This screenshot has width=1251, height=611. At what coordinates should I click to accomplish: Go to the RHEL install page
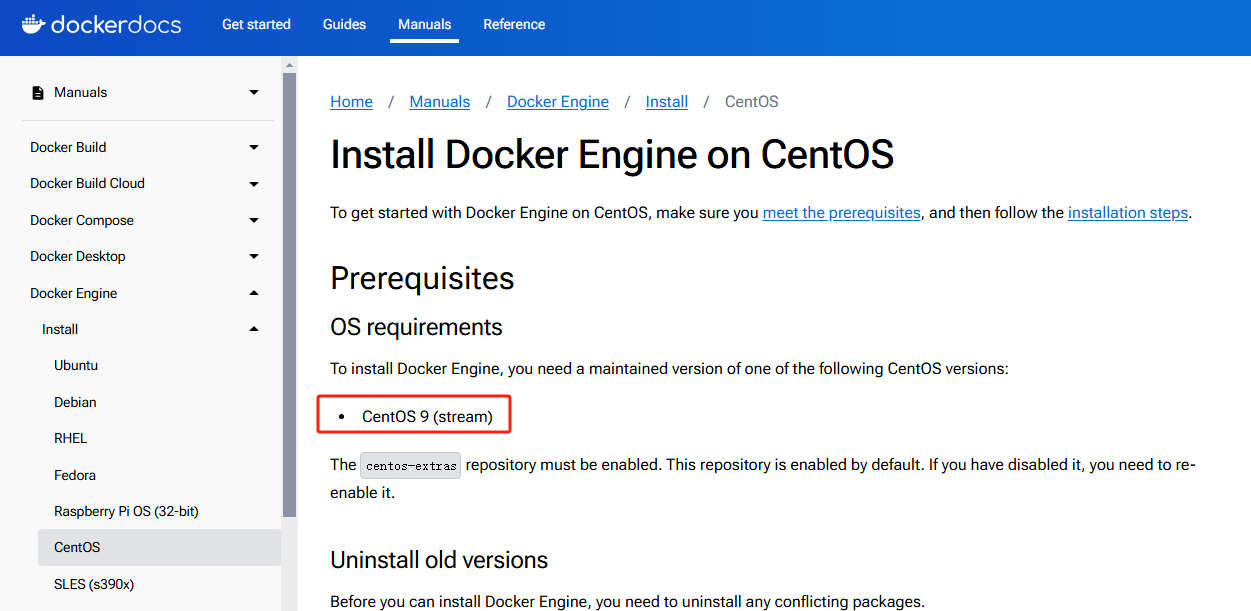coord(71,438)
